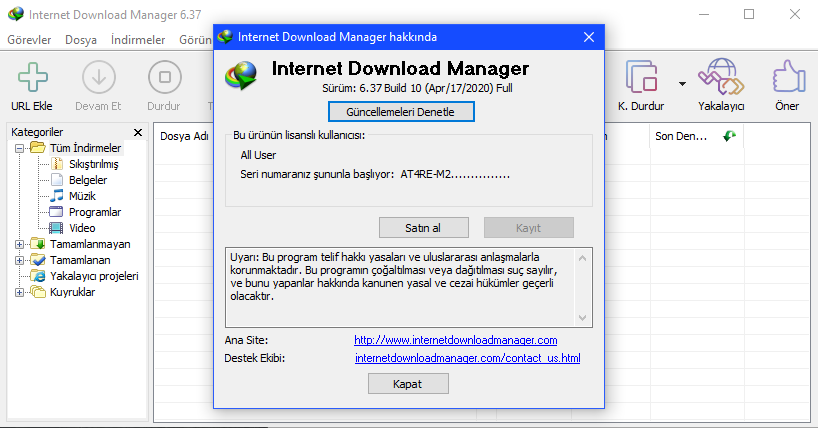Select the Programlar category
The height and width of the screenshot is (428, 818).
tap(95, 212)
